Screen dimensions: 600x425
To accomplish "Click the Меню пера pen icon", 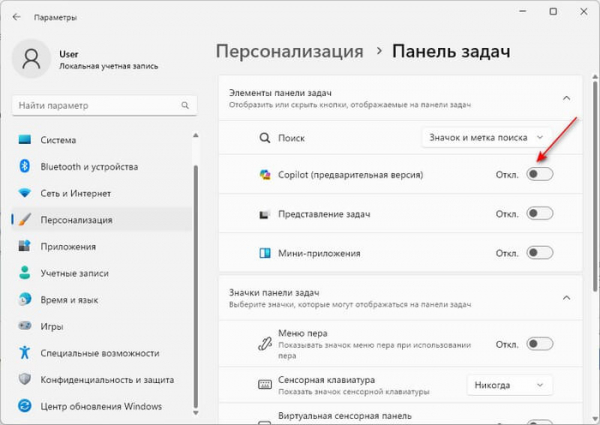I will point(265,344).
